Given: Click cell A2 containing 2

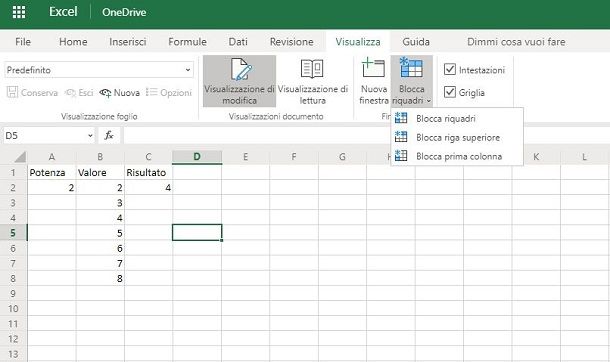Looking at the screenshot, I should 52,188.
